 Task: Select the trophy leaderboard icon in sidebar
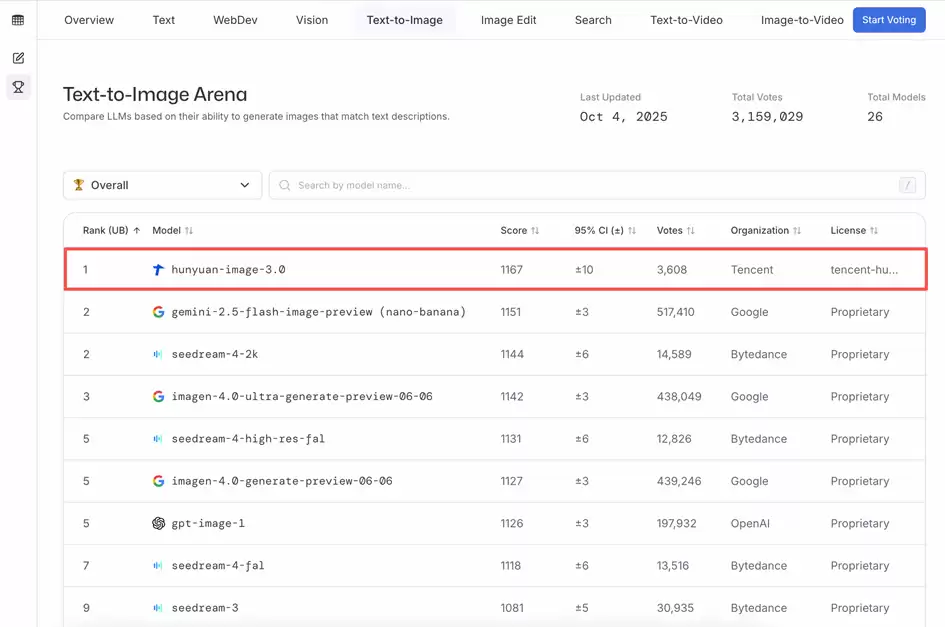click(18, 88)
